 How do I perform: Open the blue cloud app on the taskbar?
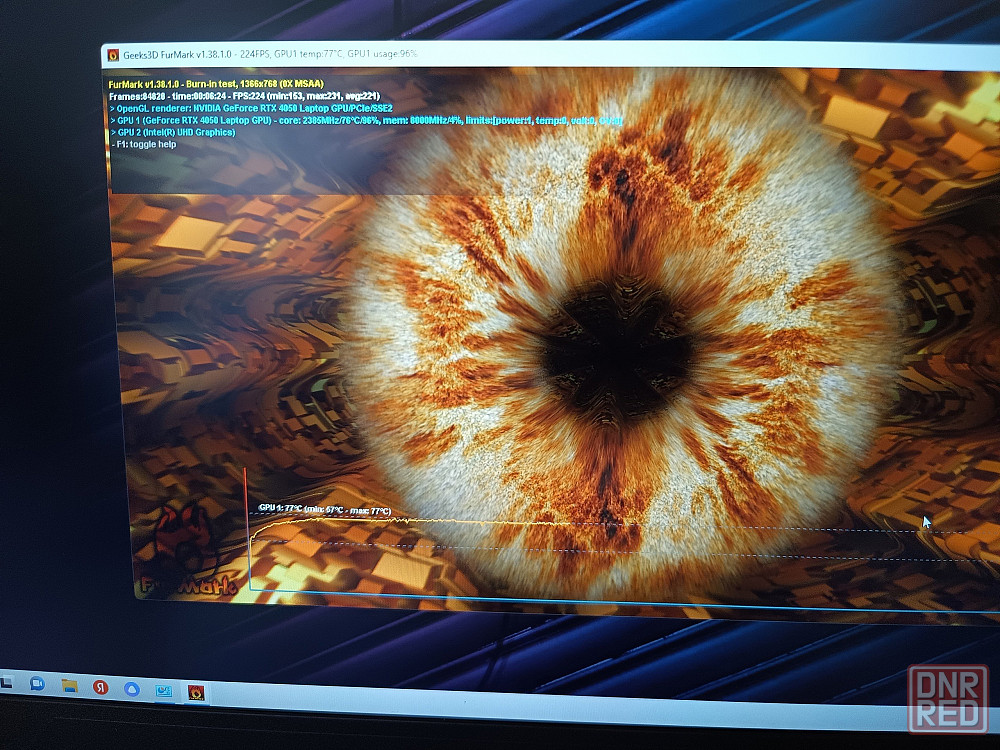pyautogui.click(x=131, y=689)
